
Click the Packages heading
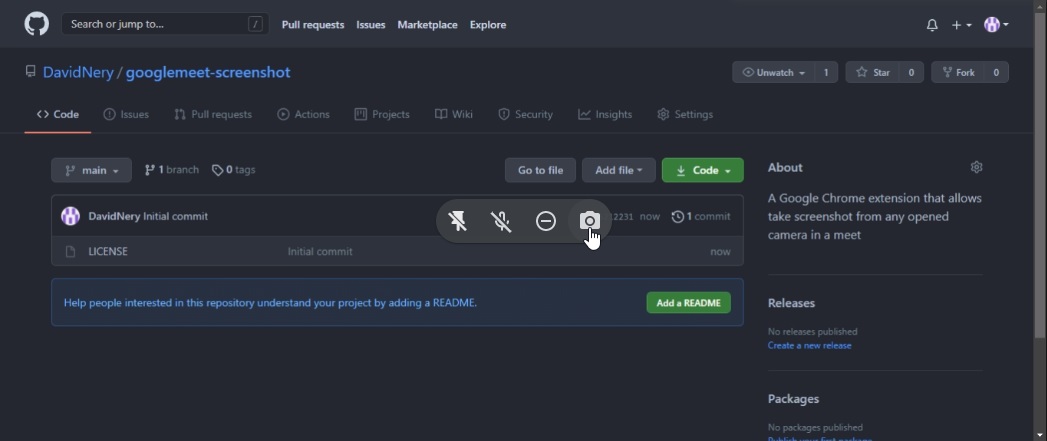(793, 399)
